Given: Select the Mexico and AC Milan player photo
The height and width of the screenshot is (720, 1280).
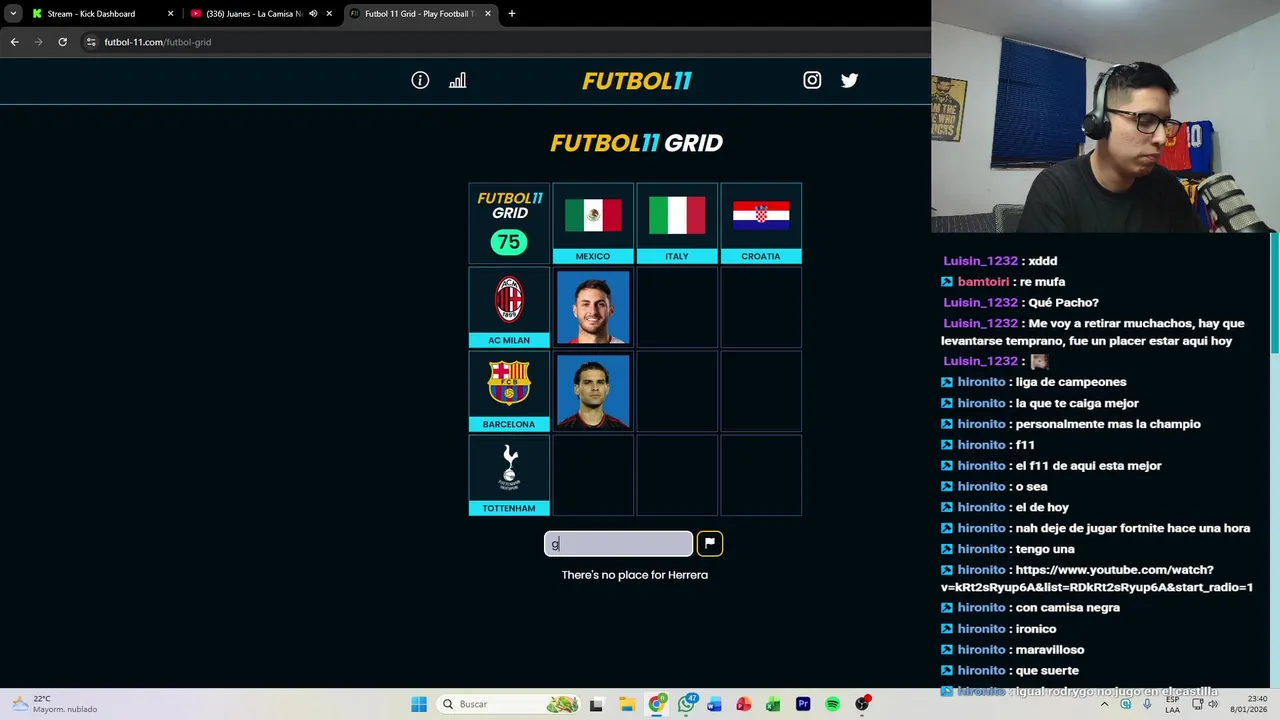Looking at the screenshot, I should point(593,307).
